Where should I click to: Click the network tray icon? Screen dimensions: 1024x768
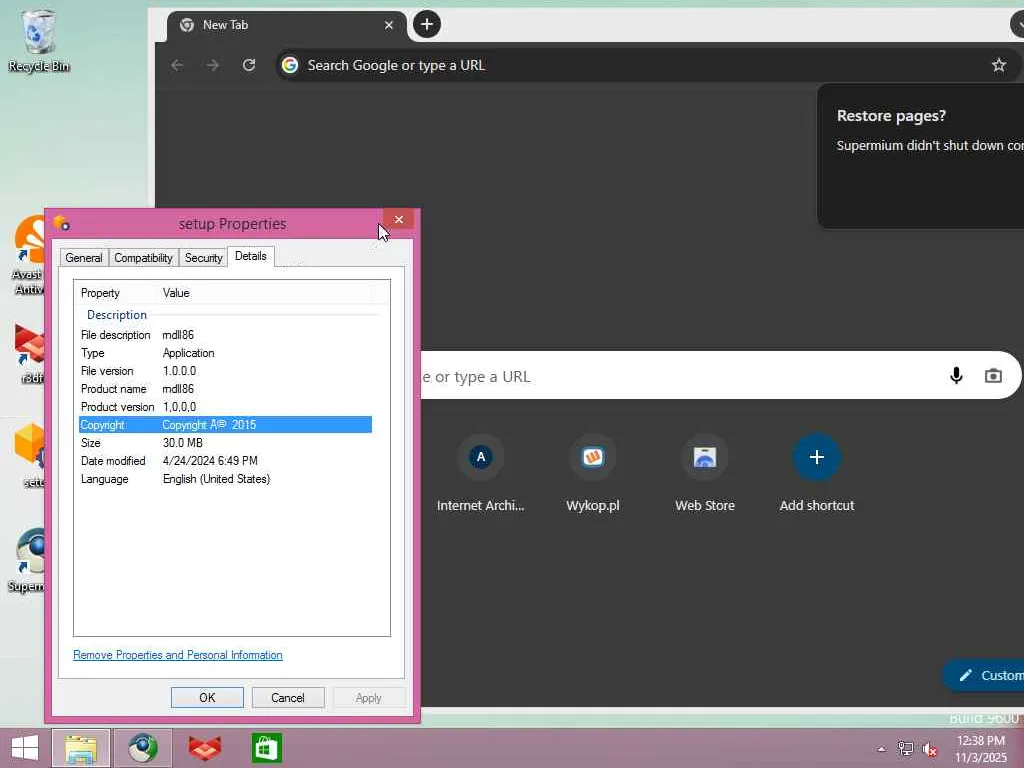(x=905, y=748)
